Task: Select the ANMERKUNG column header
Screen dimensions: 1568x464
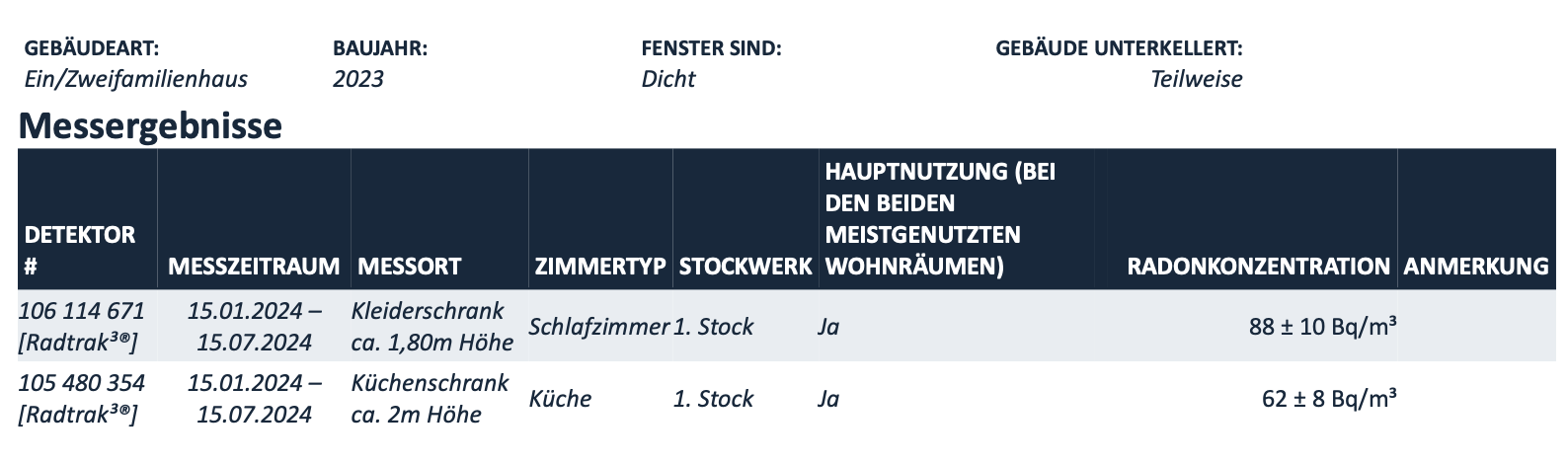Action: pyautogui.click(x=1476, y=266)
